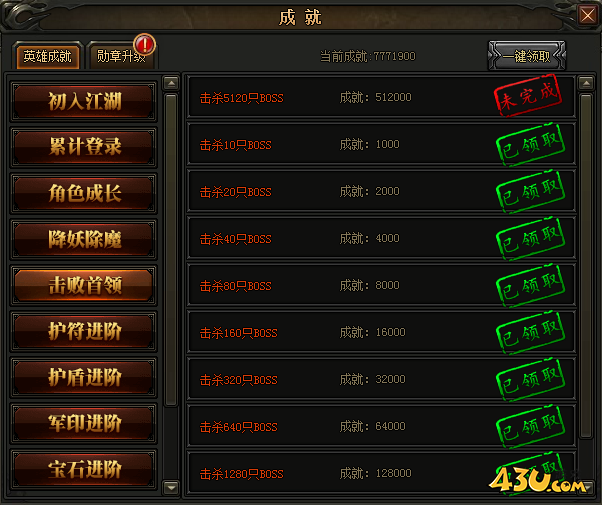Click the red exclamation alert badge
The width and height of the screenshot is (602, 505).
[144, 44]
